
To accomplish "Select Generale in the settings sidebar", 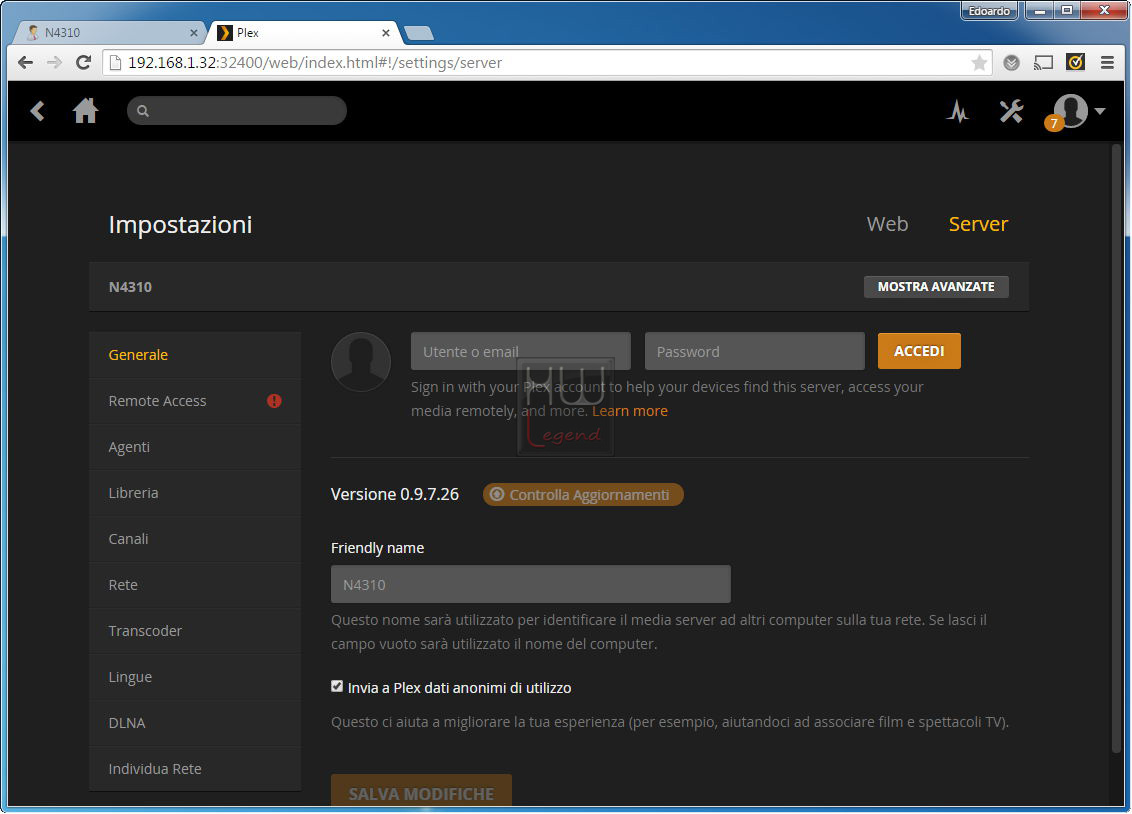I will (x=195, y=355).
